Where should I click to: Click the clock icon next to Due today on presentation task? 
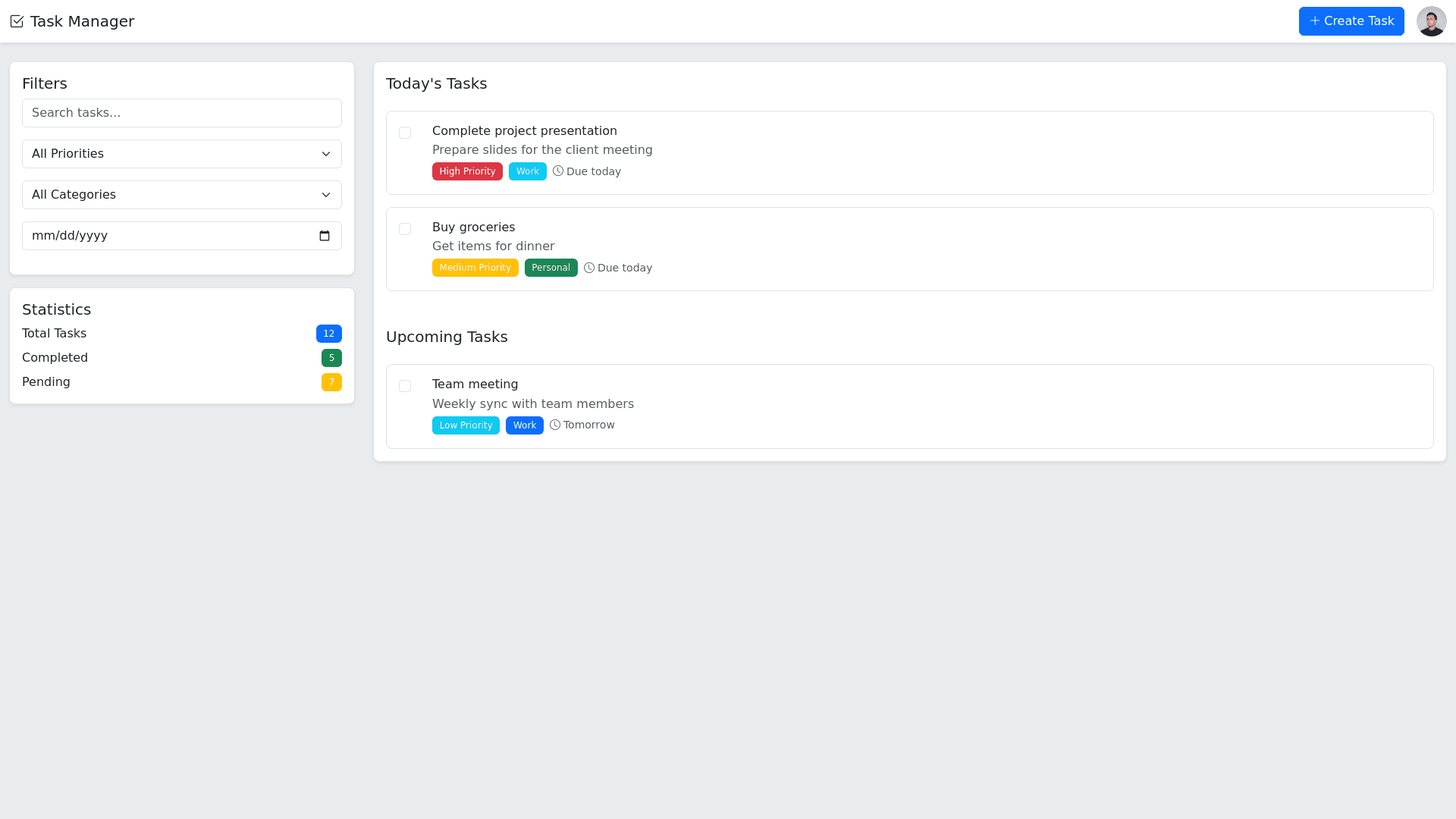557,171
